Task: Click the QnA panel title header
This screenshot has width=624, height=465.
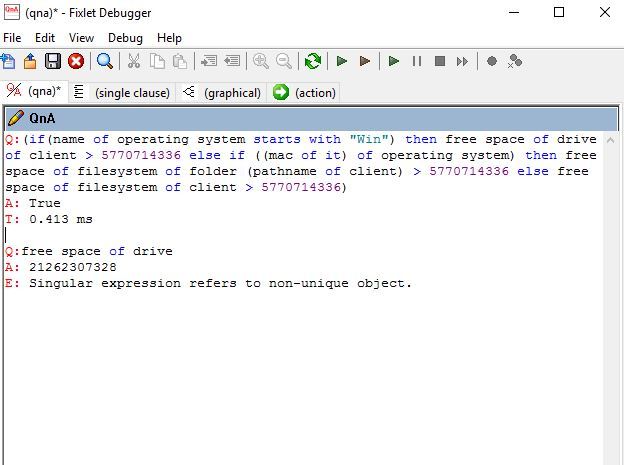Action: pyautogui.click(x=312, y=118)
